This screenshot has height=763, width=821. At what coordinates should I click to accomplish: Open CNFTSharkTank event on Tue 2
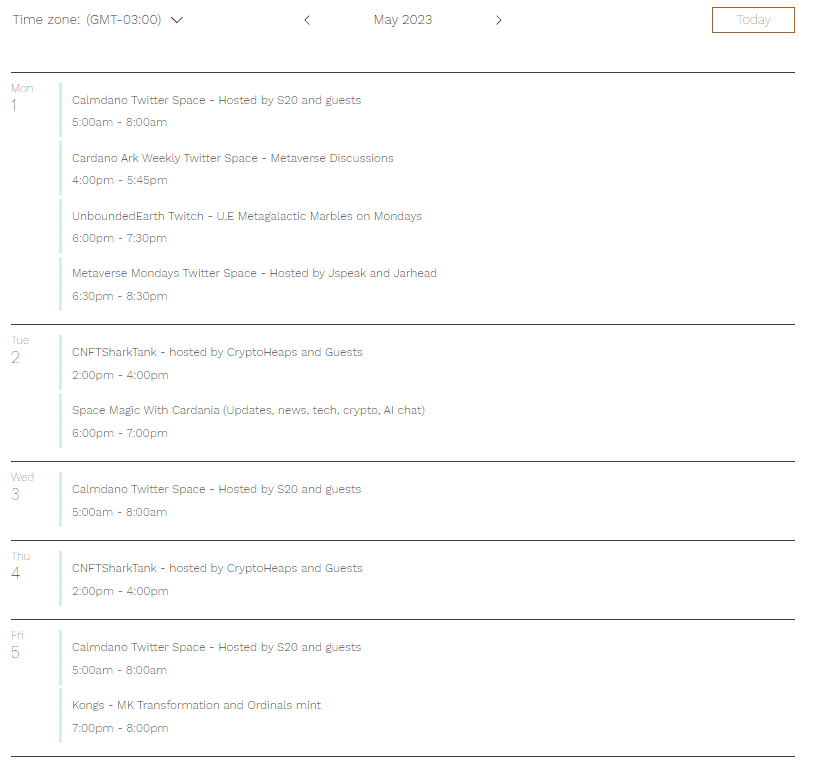217,352
